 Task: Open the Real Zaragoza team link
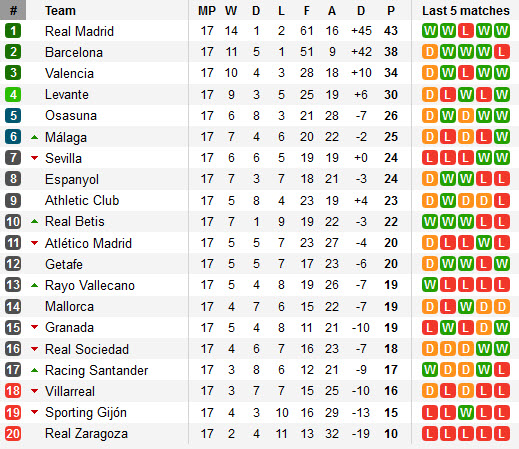(x=86, y=434)
